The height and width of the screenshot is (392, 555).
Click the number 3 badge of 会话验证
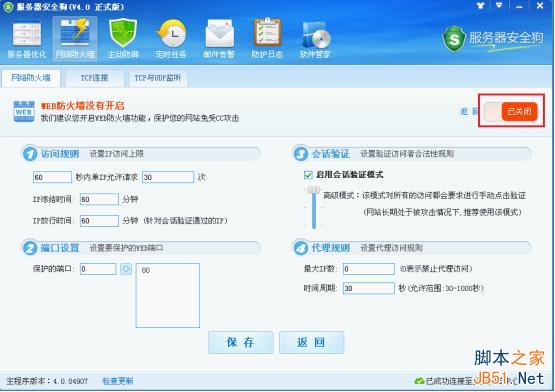(301, 154)
